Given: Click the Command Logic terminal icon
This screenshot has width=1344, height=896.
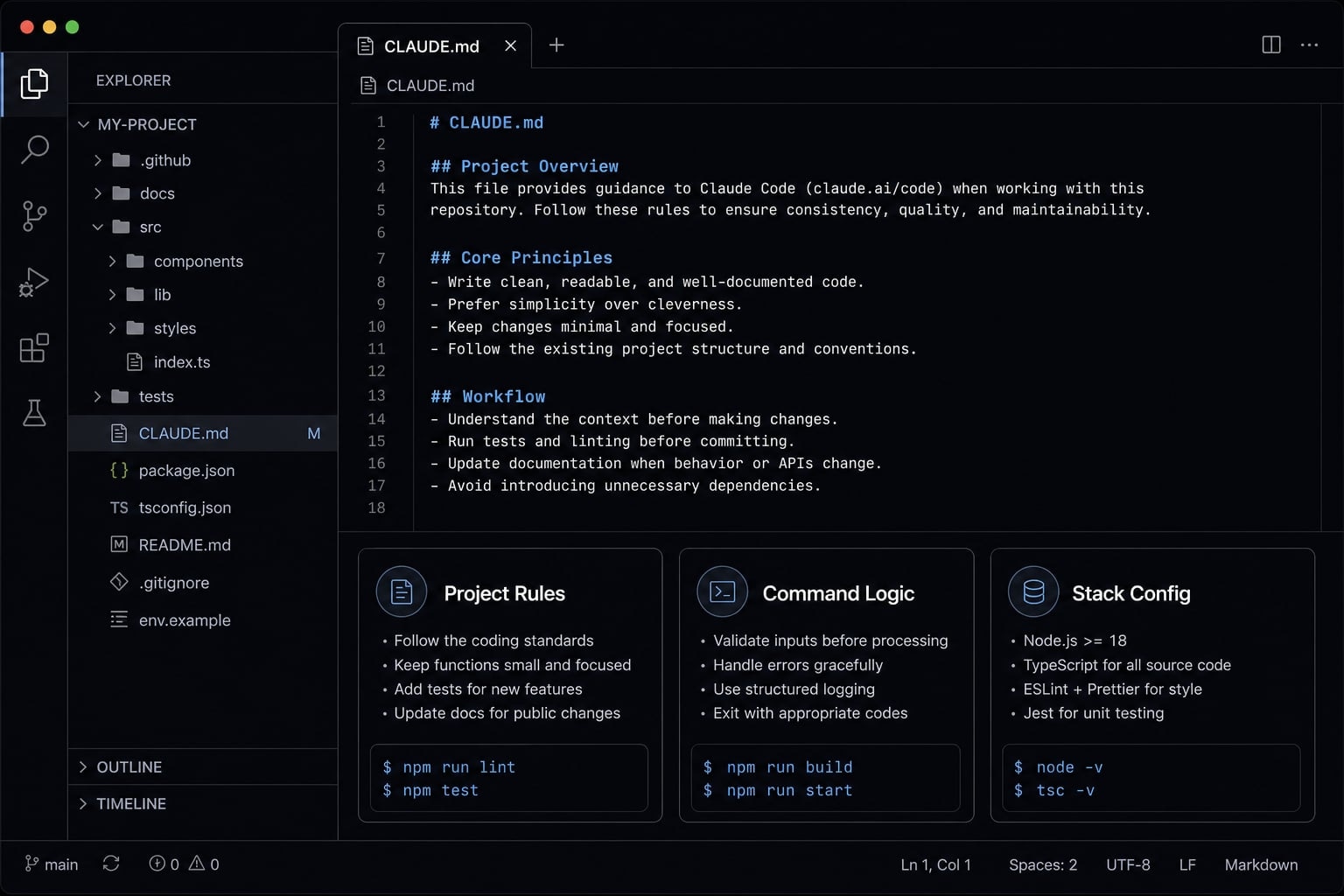Looking at the screenshot, I should tap(722, 592).
